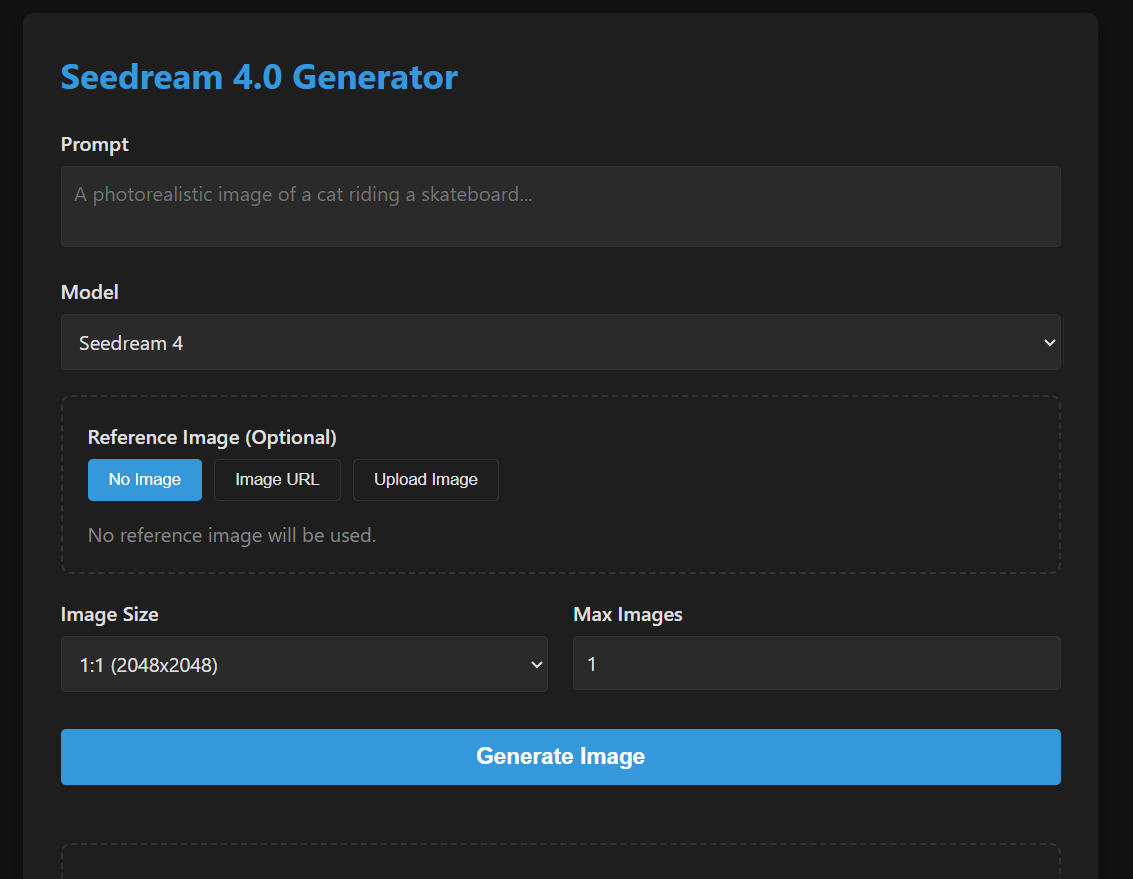This screenshot has width=1133, height=879.
Task: Click the Prompt label
Action: click(95, 145)
